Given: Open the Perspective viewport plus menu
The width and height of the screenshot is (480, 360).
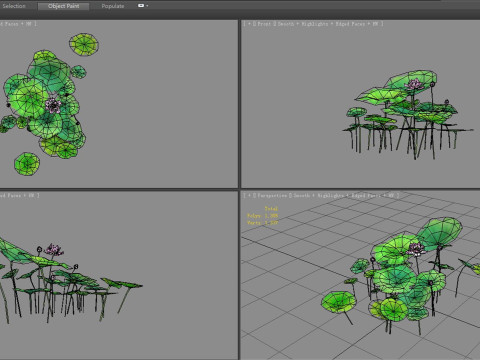Looking at the screenshot, I should click(x=249, y=196).
